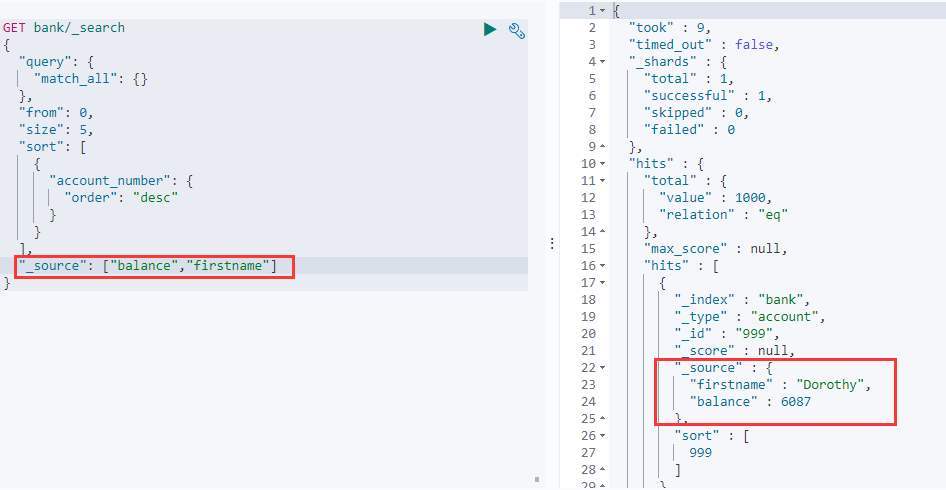Click the "max_score" : null line
Viewport: 946px width, 490px height.
pos(716,249)
